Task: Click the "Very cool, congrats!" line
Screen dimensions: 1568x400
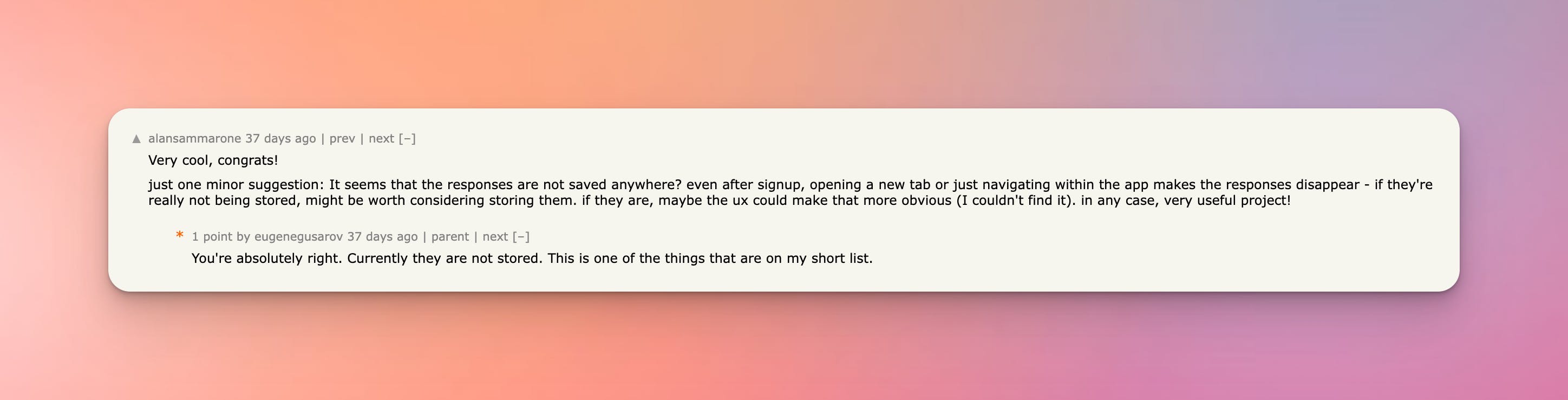Action: [x=213, y=160]
